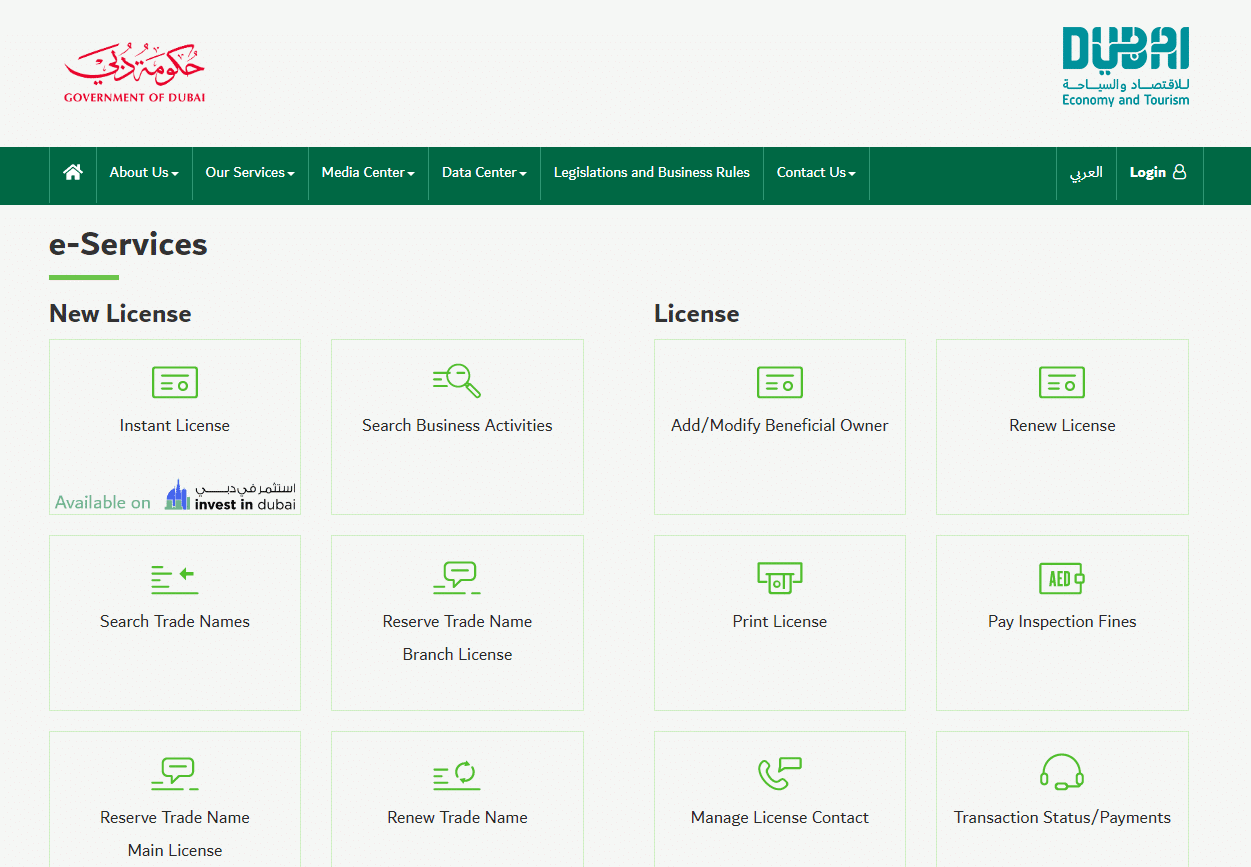Select the Search Trade Names icon
Viewport: 1251px width, 867px height.
pyautogui.click(x=174, y=578)
